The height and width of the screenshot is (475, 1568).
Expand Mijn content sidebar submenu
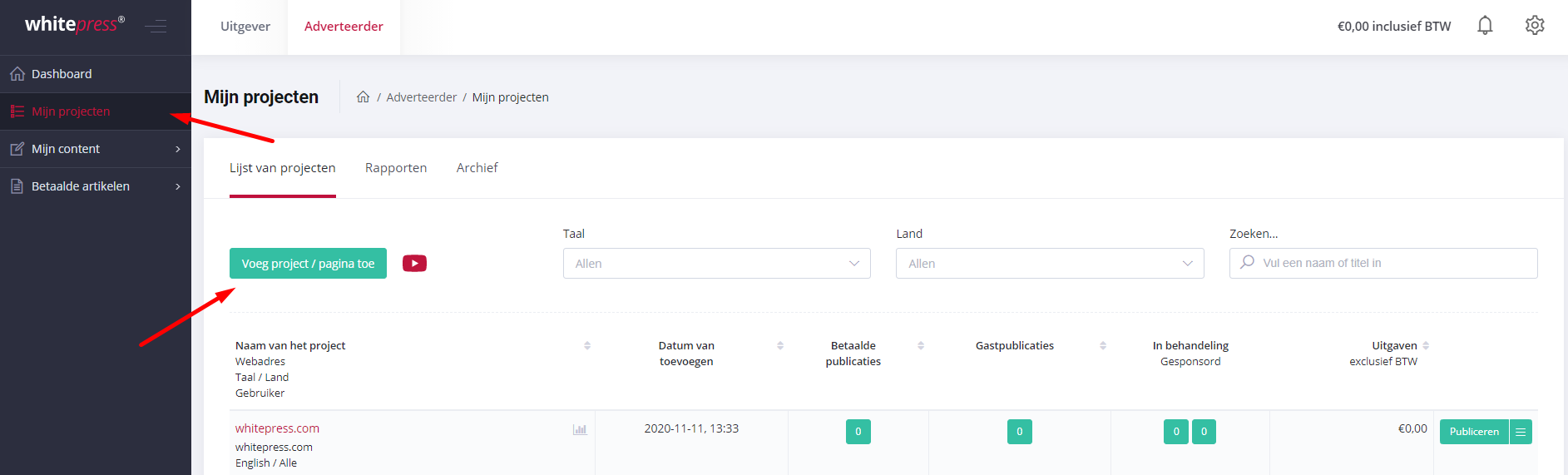pos(96,149)
